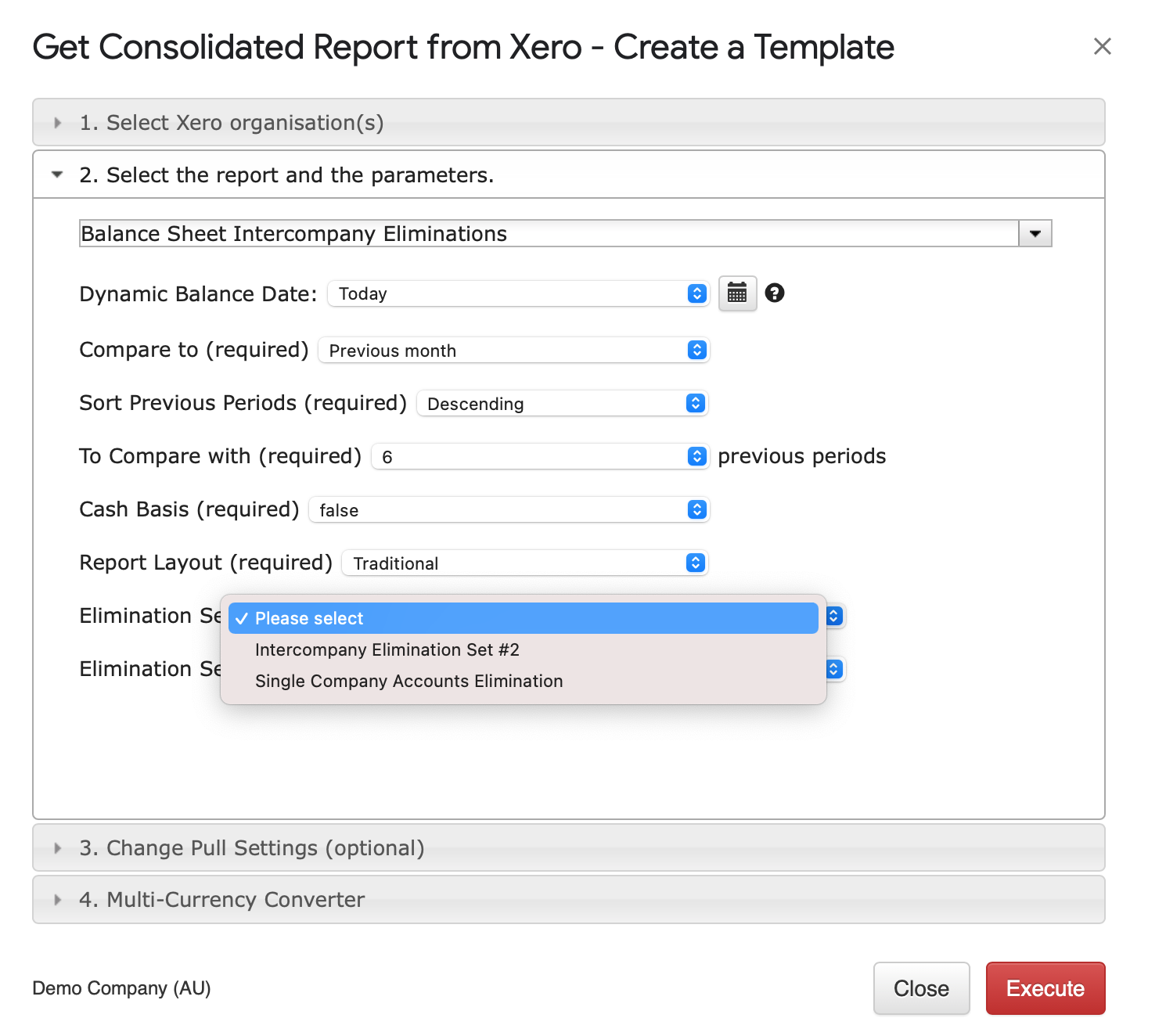The width and height of the screenshot is (1166, 1036).
Task: Open the Sort Previous Periods dropdown
Action: [x=563, y=403]
